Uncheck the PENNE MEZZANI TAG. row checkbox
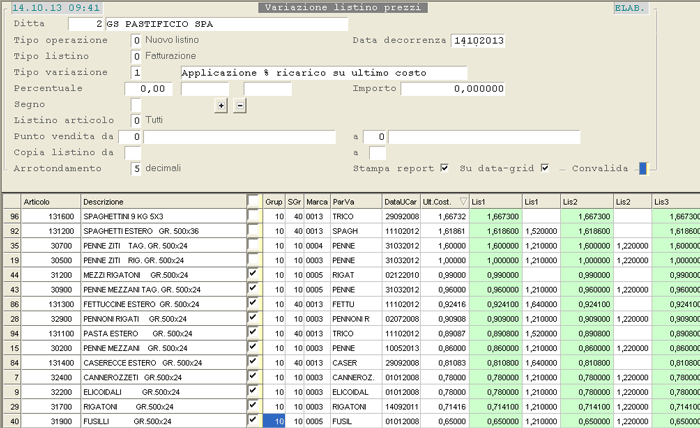 pos(253,289)
